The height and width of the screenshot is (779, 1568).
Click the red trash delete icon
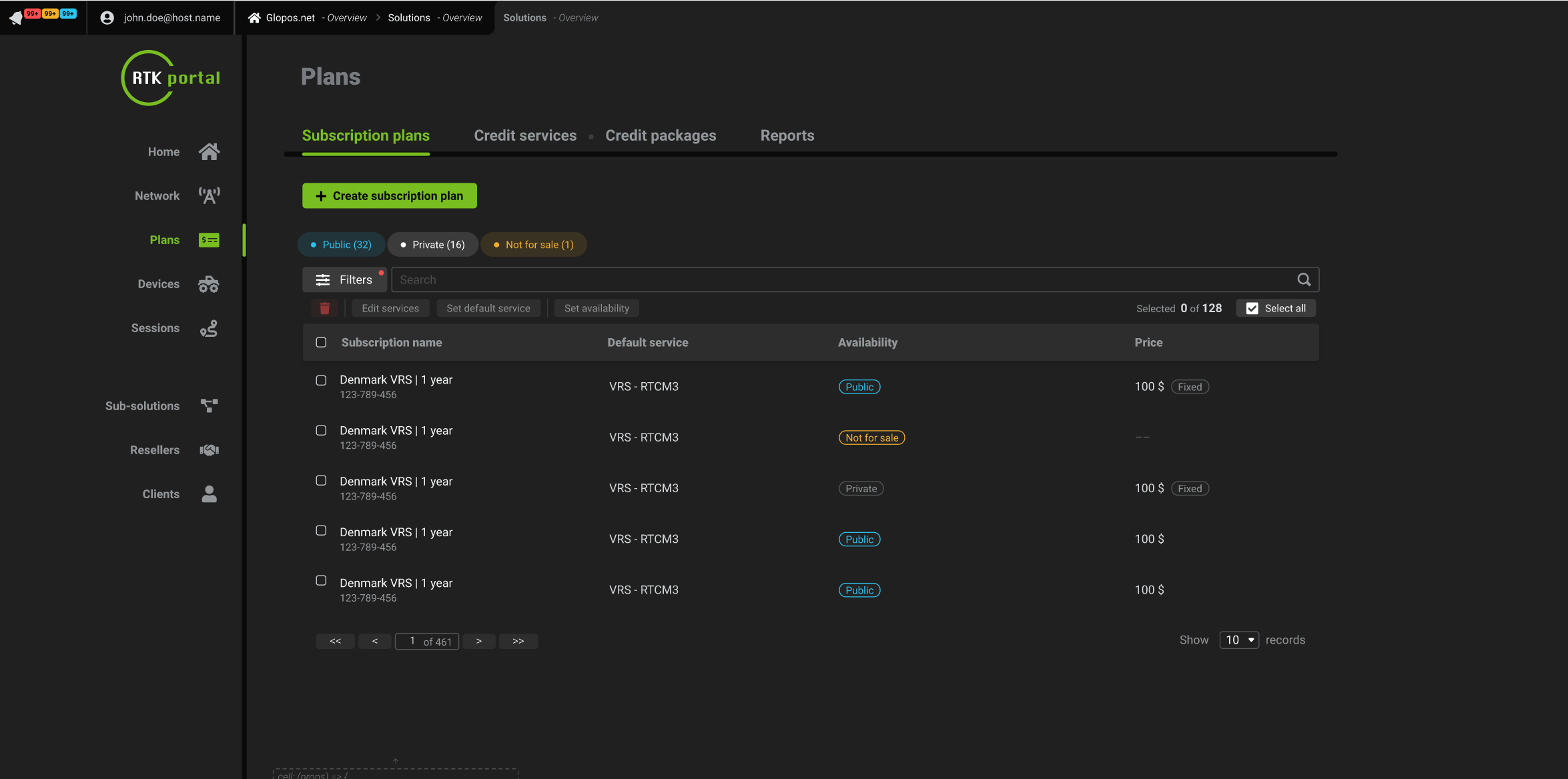point(324,308)
